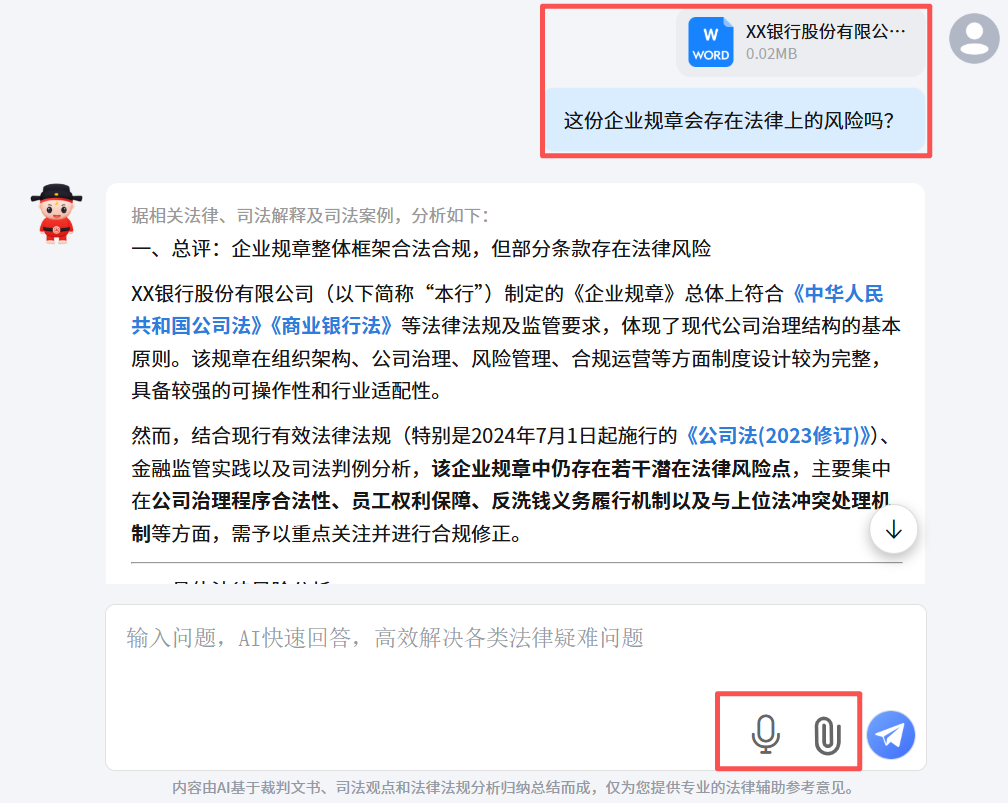Open the 《商业银行法》 law link
This screenshot has width=1008, height=803.
point(329,326)
